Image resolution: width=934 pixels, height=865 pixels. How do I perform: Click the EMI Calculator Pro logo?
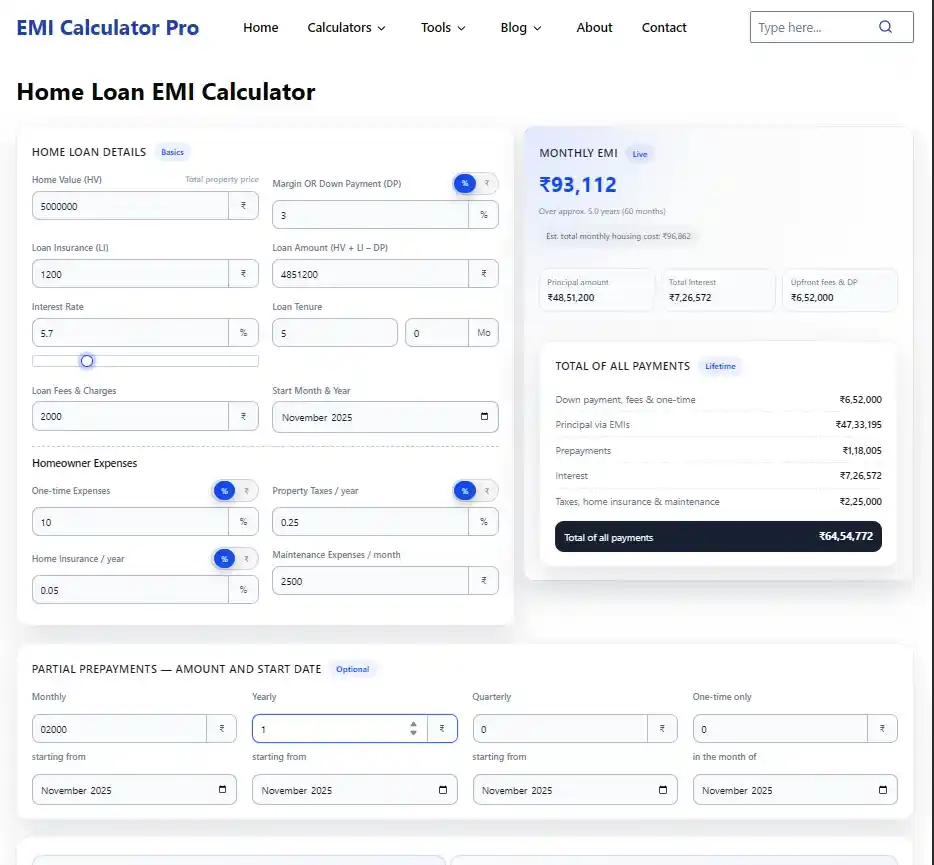pos(107,27)
